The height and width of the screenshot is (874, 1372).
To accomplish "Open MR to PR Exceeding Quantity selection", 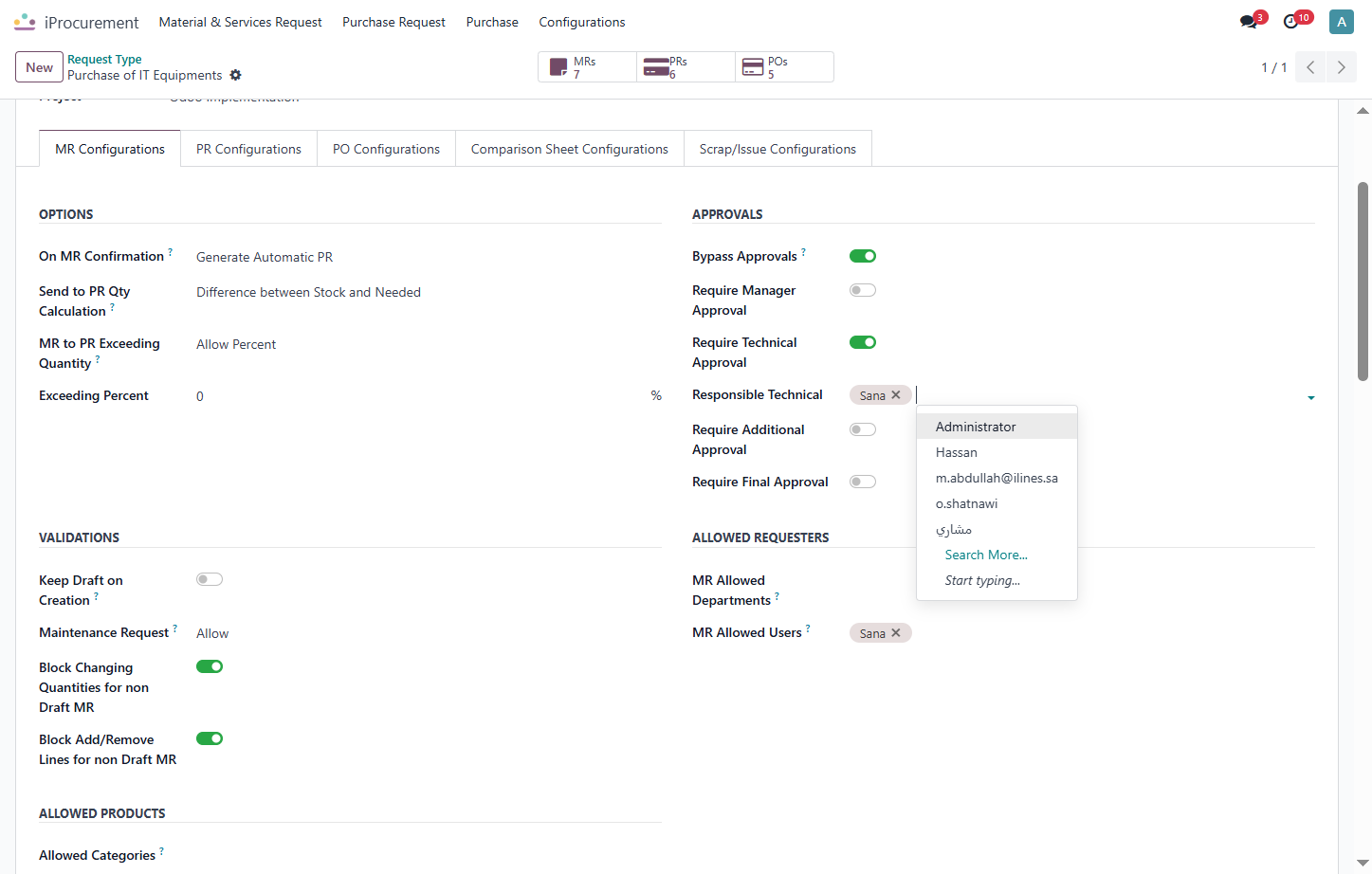I will [x=429, y=344].
